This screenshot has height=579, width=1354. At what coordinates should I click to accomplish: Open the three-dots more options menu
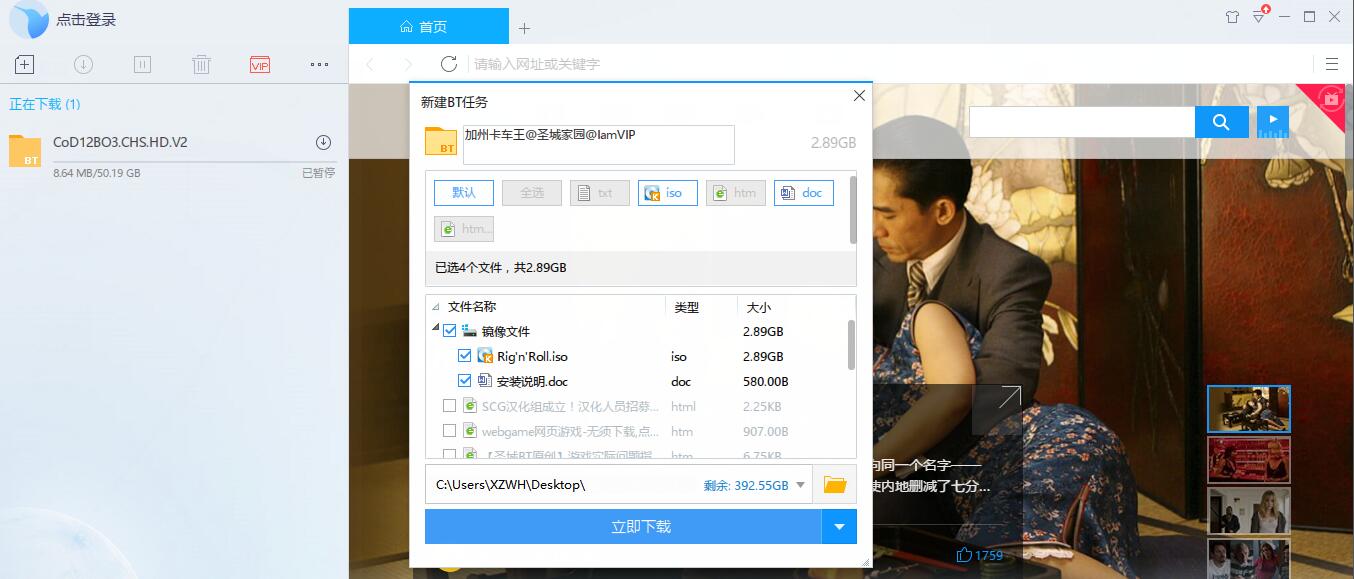point(319,65)
